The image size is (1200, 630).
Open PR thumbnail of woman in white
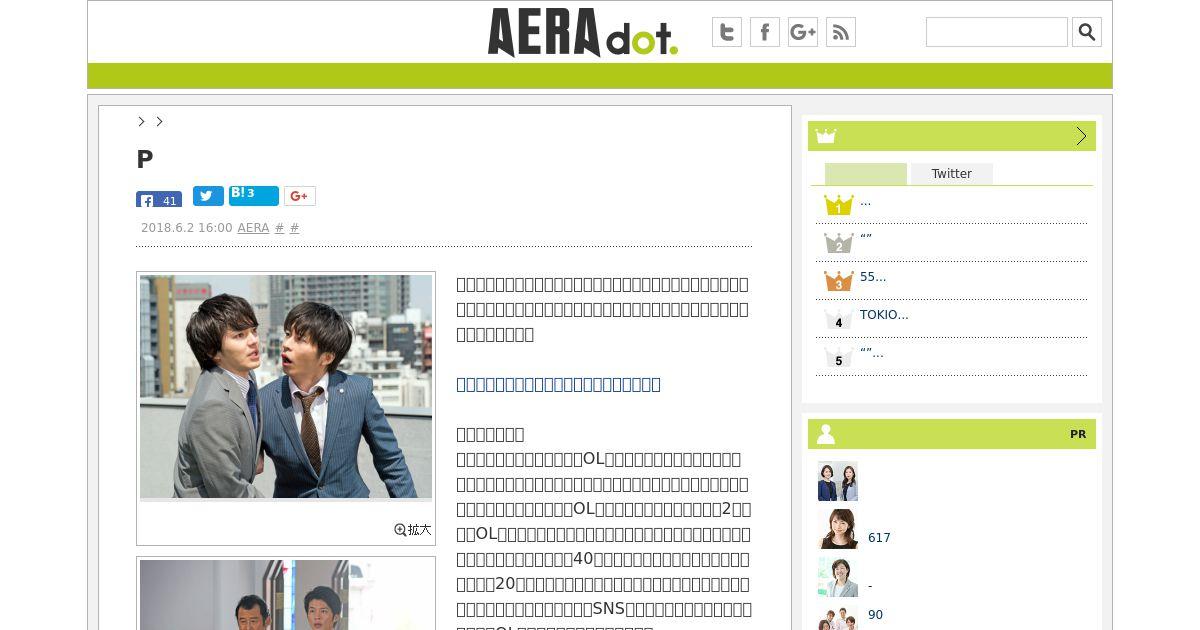point(838,577)
